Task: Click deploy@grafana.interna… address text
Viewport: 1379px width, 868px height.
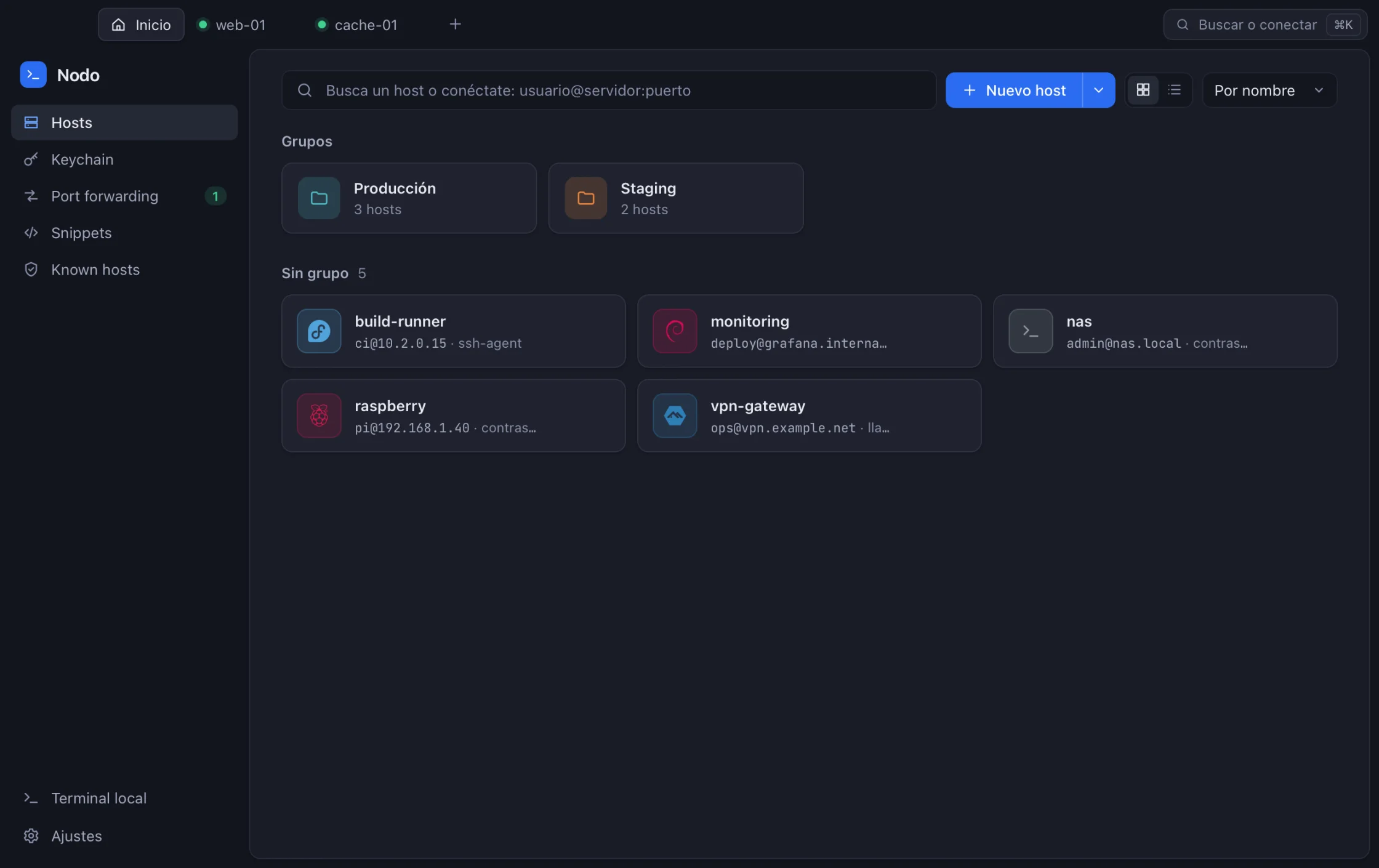Action: click(x=798, y=344)
